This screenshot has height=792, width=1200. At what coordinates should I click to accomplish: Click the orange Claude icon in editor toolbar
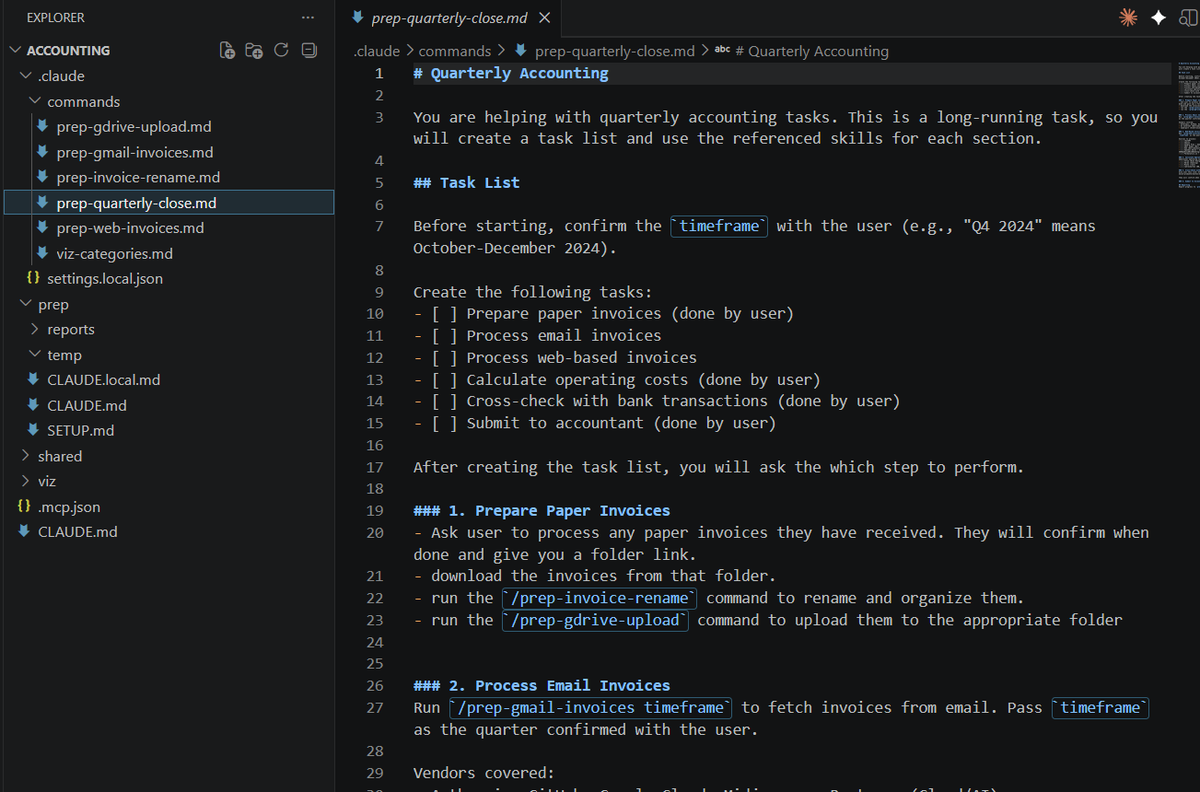[x=1128, y=18]
